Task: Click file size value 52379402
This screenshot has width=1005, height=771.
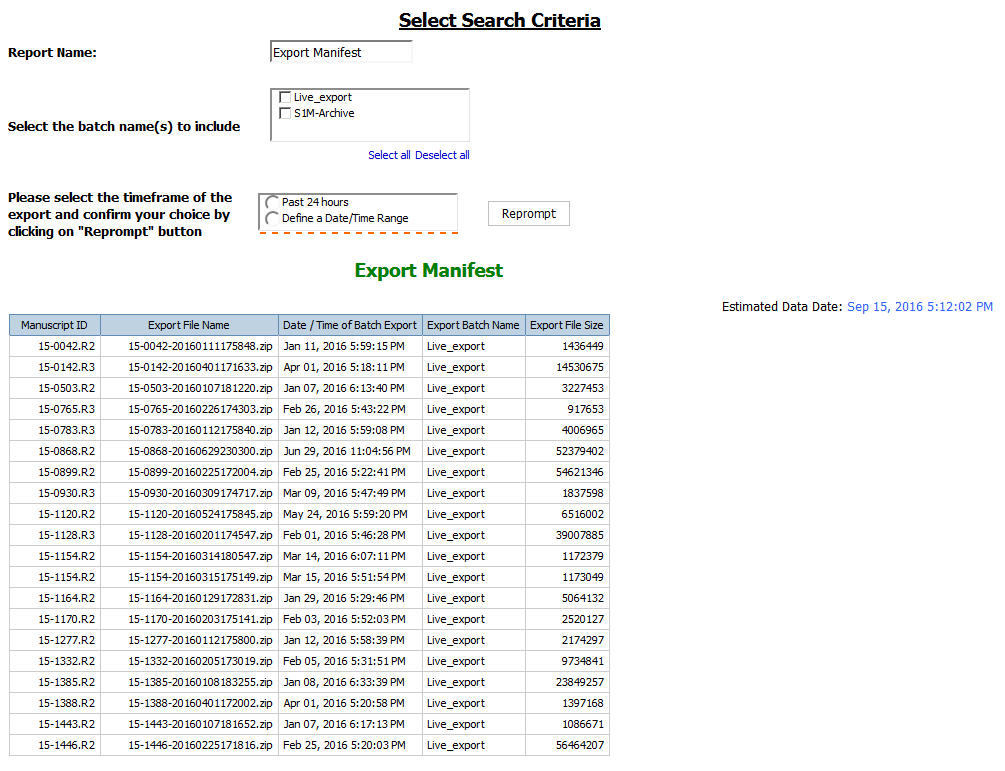Action: tap(580, 451)
